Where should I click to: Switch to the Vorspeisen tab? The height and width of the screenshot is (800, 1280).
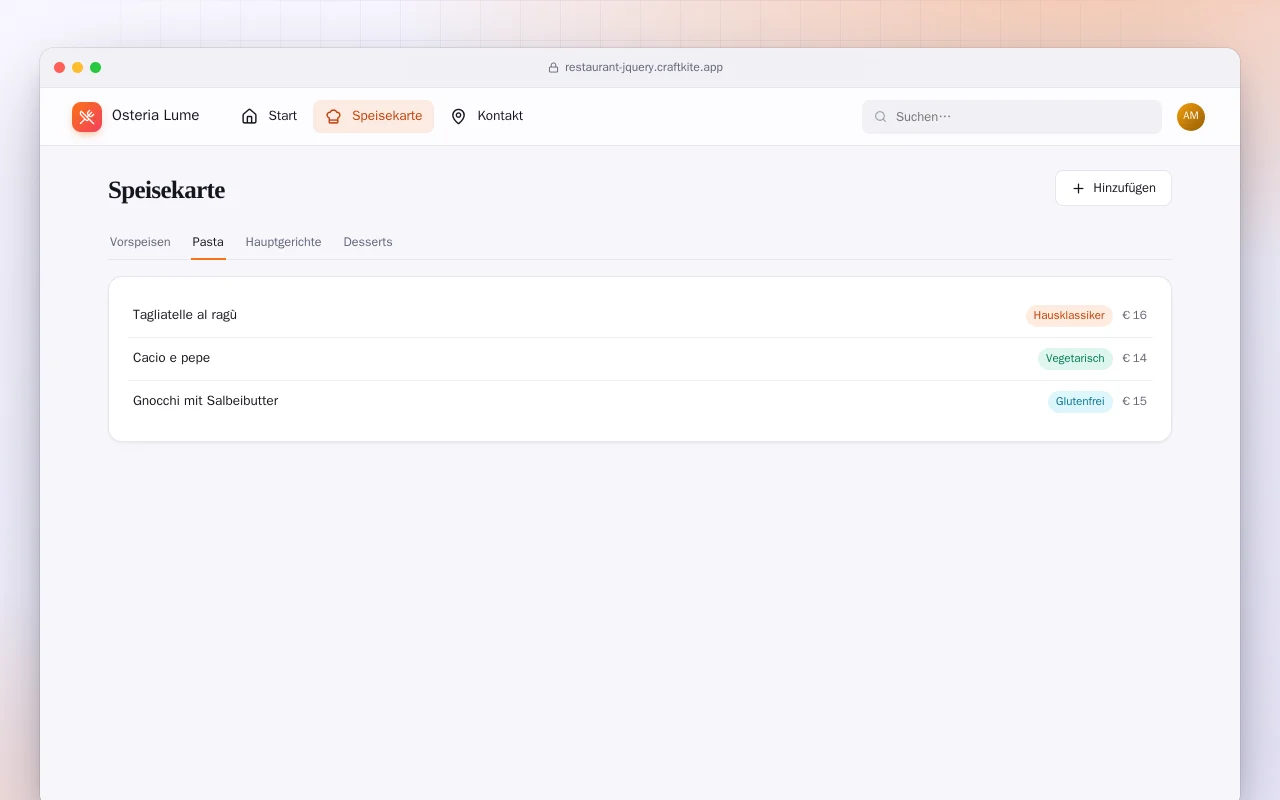[140, 242]
